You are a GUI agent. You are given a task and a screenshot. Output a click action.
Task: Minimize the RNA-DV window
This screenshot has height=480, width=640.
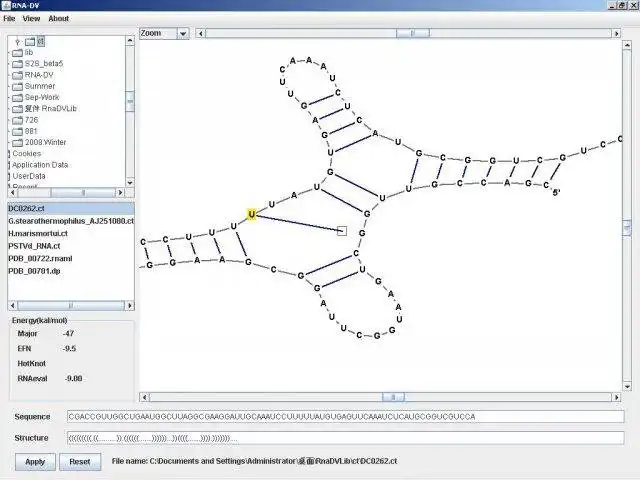click(612, 5)
